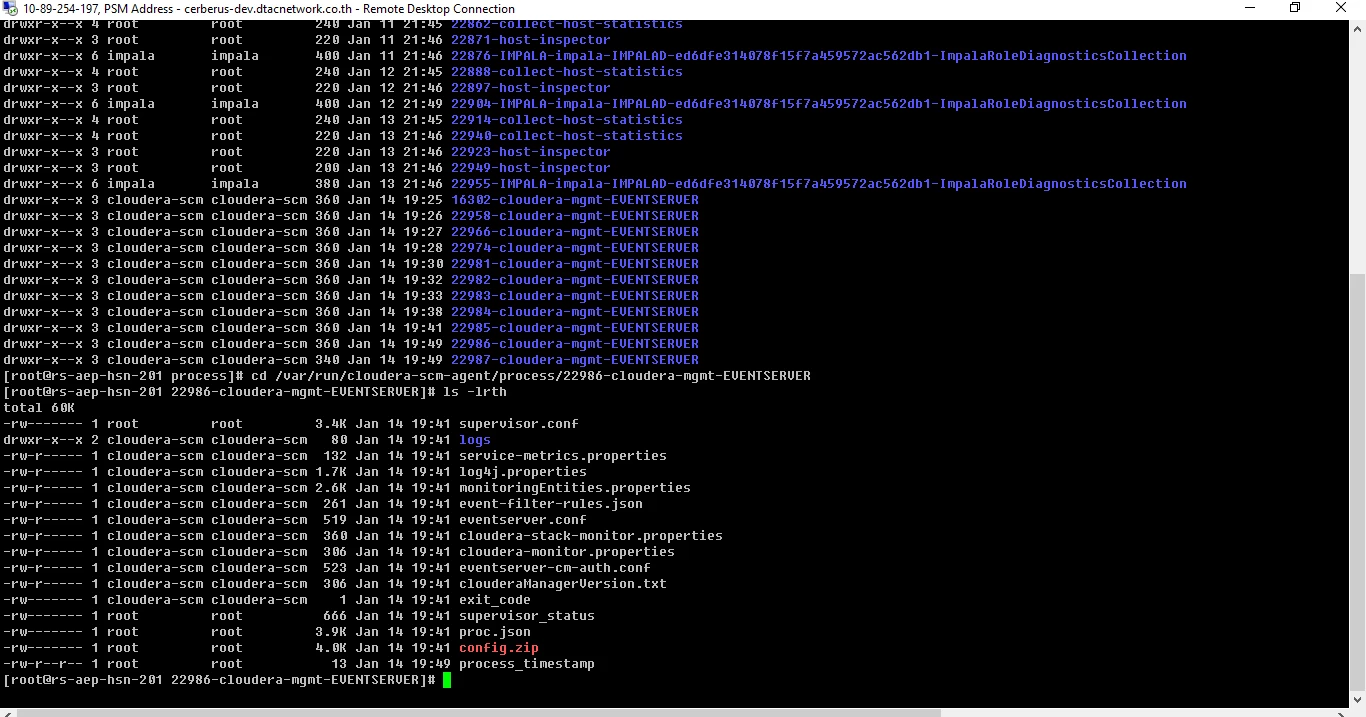This screenshot has width=1366, height=717.
Task: Click the process_timestamp file entry
Action: pos(527,664)
